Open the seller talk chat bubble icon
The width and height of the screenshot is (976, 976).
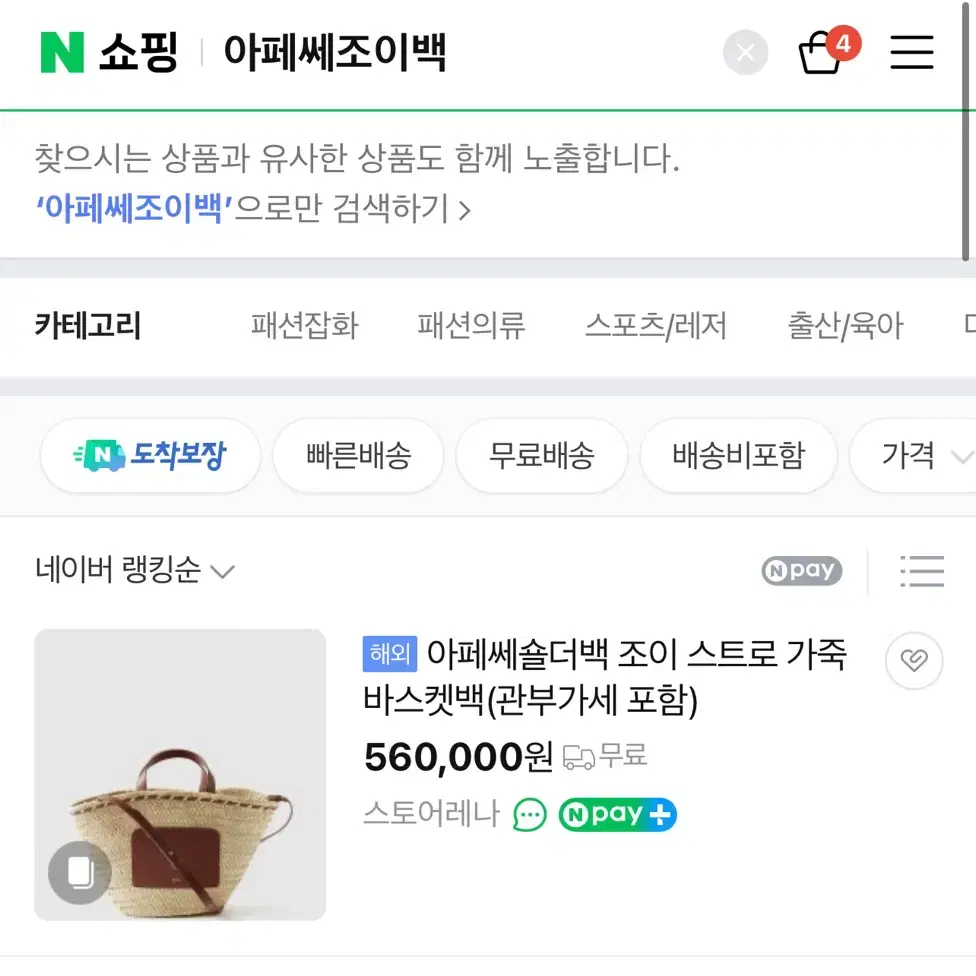530,815
